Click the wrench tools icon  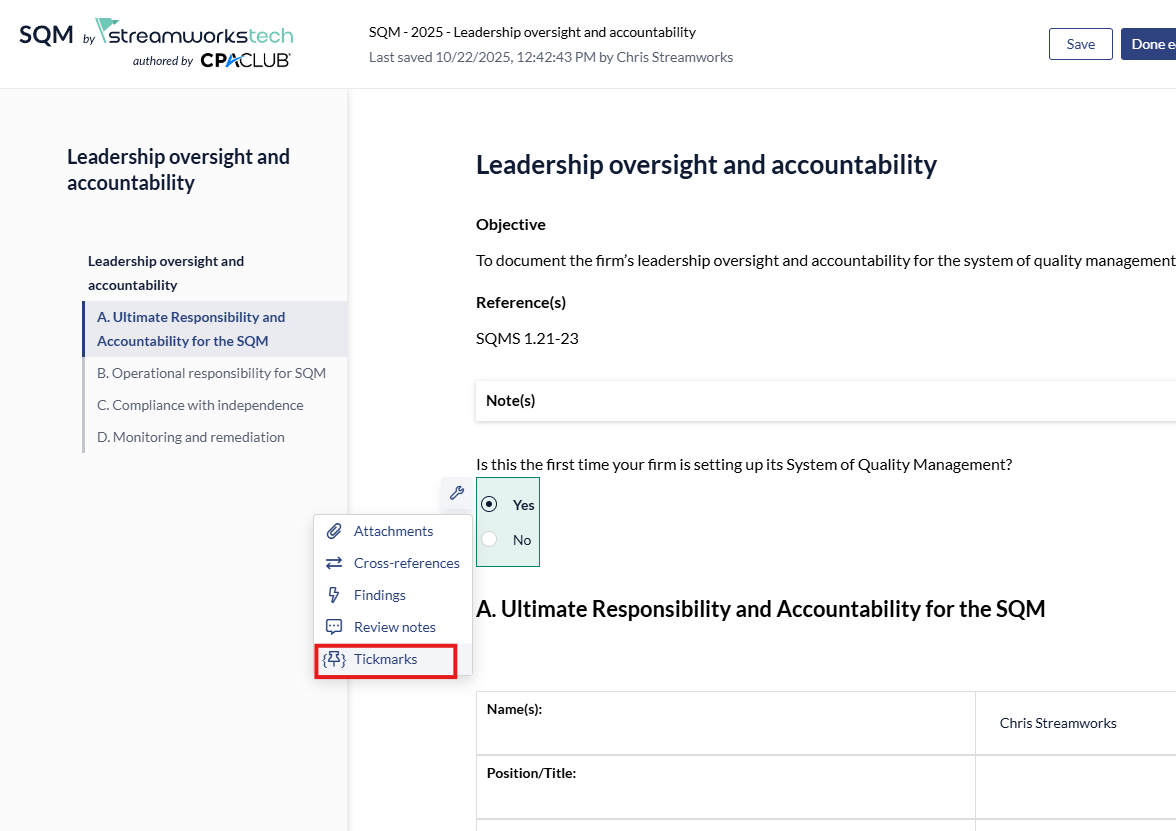pos(456,492)
